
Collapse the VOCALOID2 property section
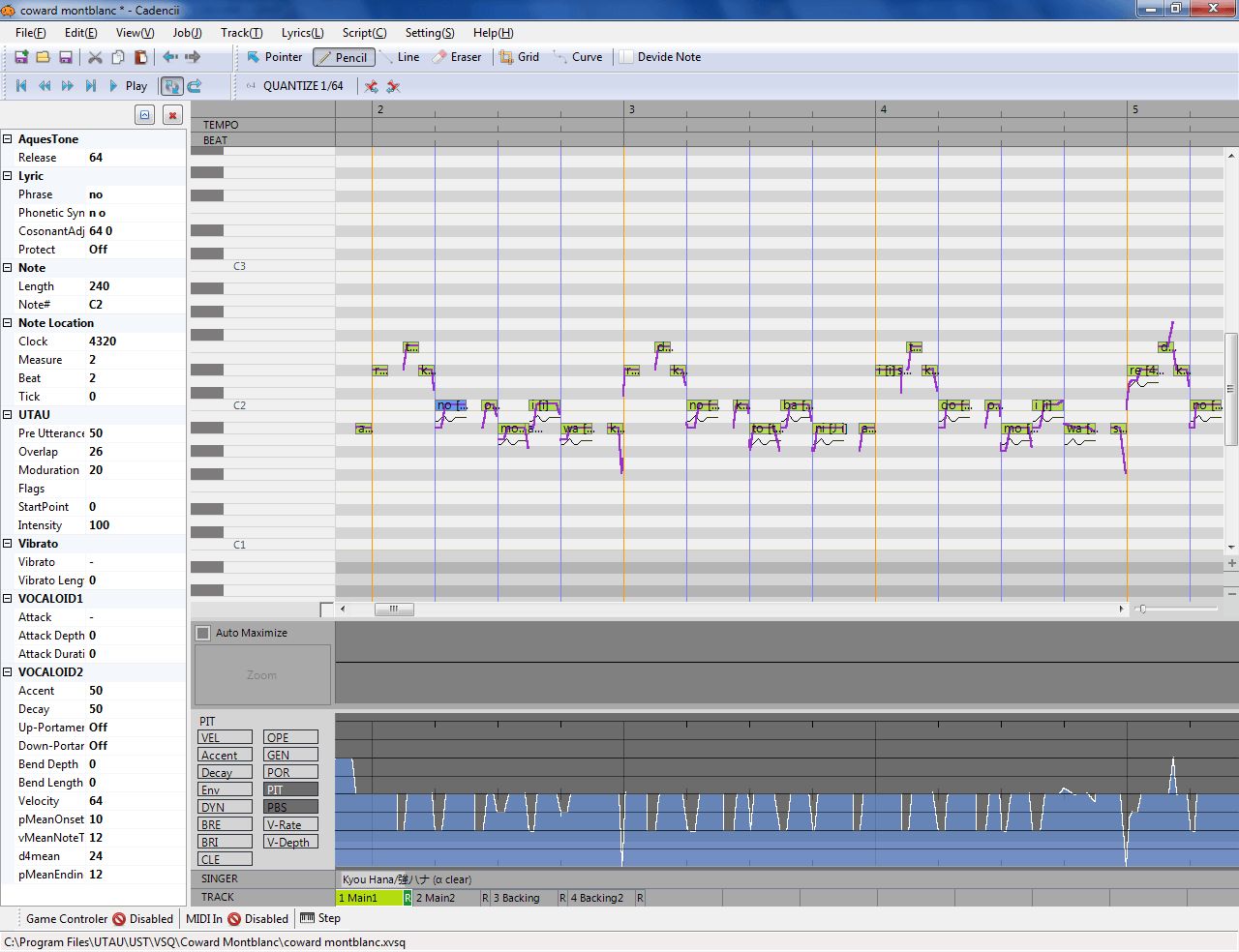coord(9,671)
